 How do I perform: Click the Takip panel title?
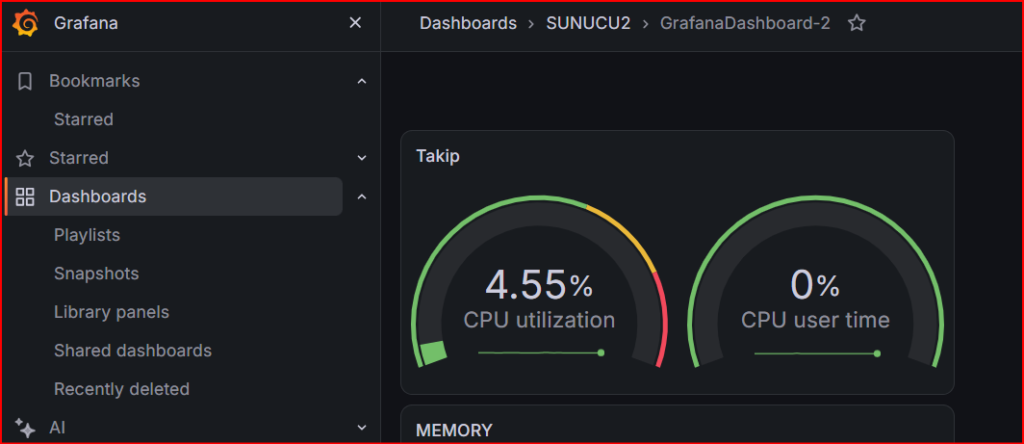pyautogui.click(x=438, y=157)
